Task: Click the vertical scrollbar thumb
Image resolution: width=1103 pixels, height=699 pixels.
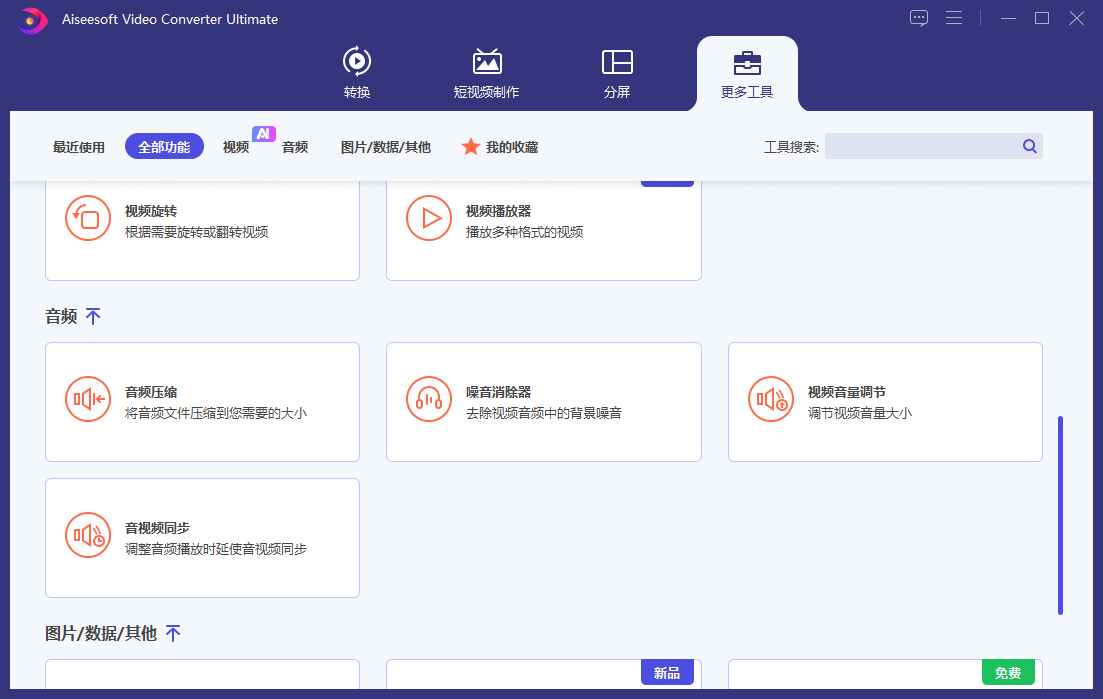Action: pos(1060,515)
